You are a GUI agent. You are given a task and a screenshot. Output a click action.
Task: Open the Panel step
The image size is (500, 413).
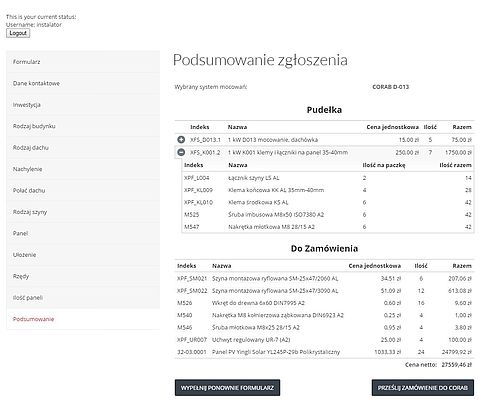[83, 233]
